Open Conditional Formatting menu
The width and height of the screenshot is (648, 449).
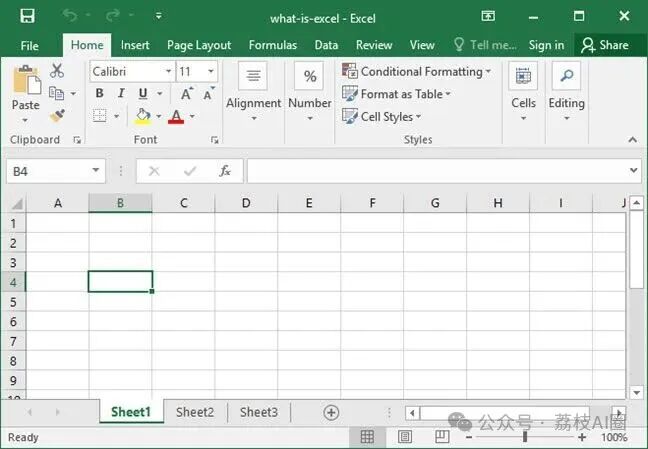tap(417, 72)
